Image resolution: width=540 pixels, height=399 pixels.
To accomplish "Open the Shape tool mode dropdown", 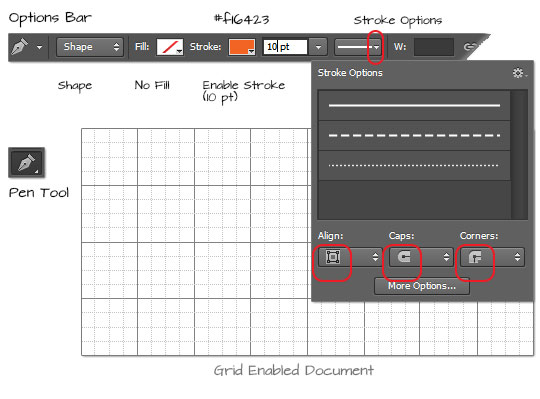I will (90, 47).
